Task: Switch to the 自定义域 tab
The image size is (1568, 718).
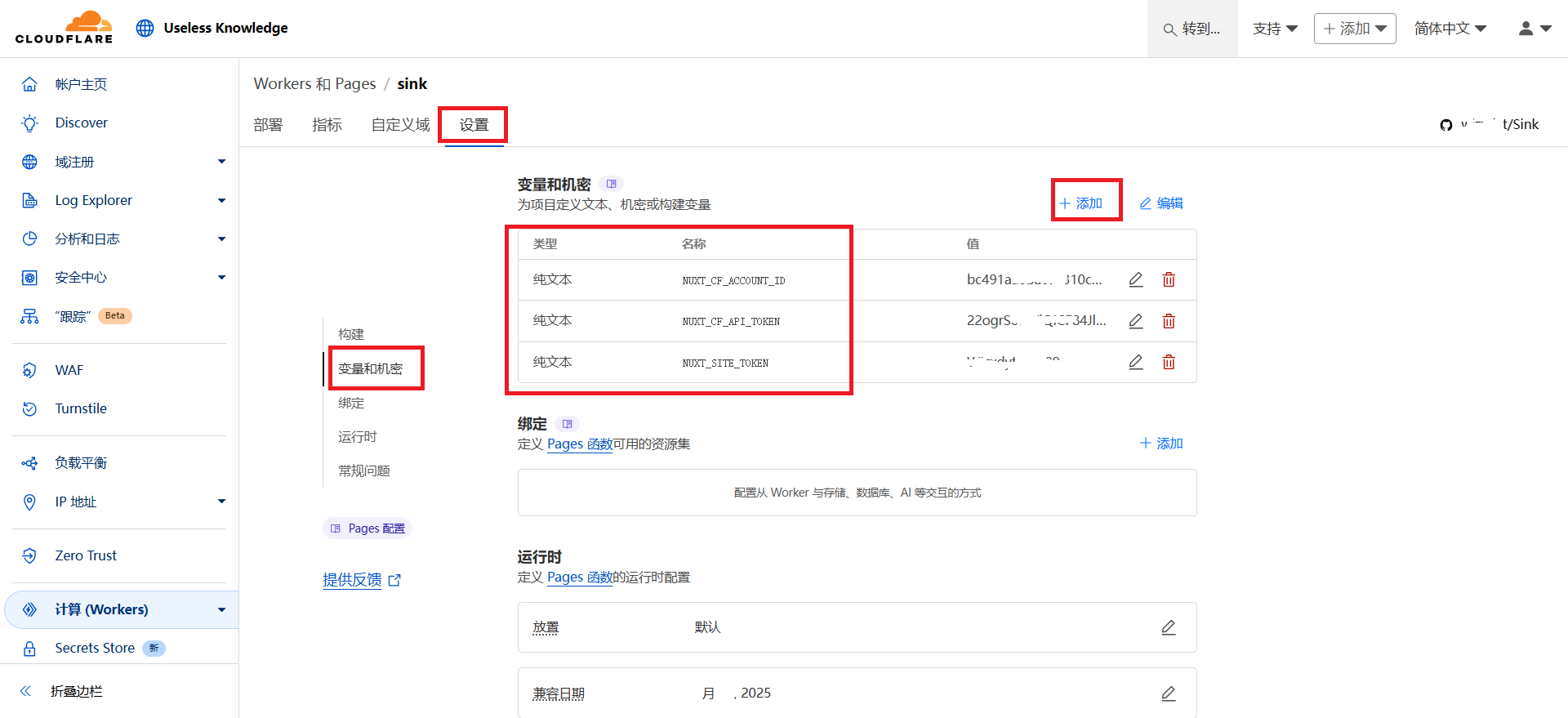Action: 400,125
